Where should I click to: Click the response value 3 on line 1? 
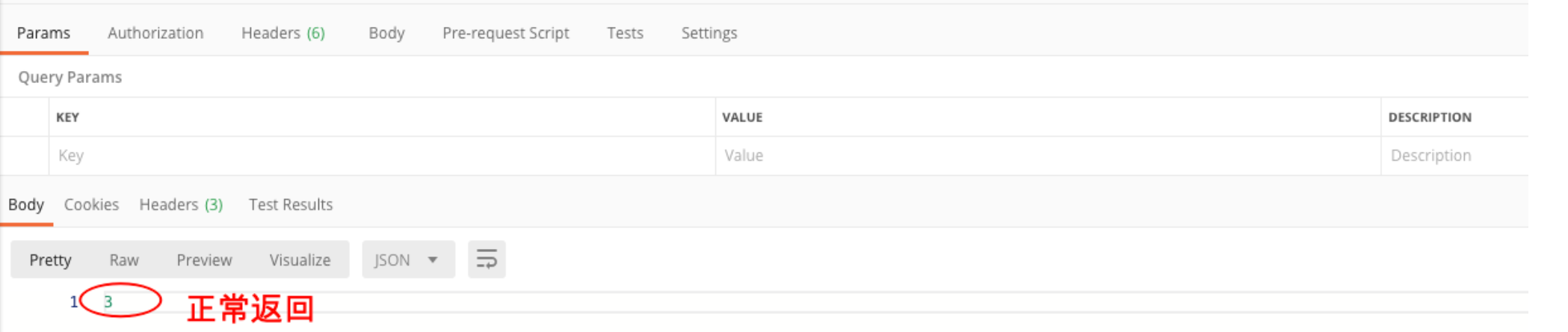pos(108,302)
